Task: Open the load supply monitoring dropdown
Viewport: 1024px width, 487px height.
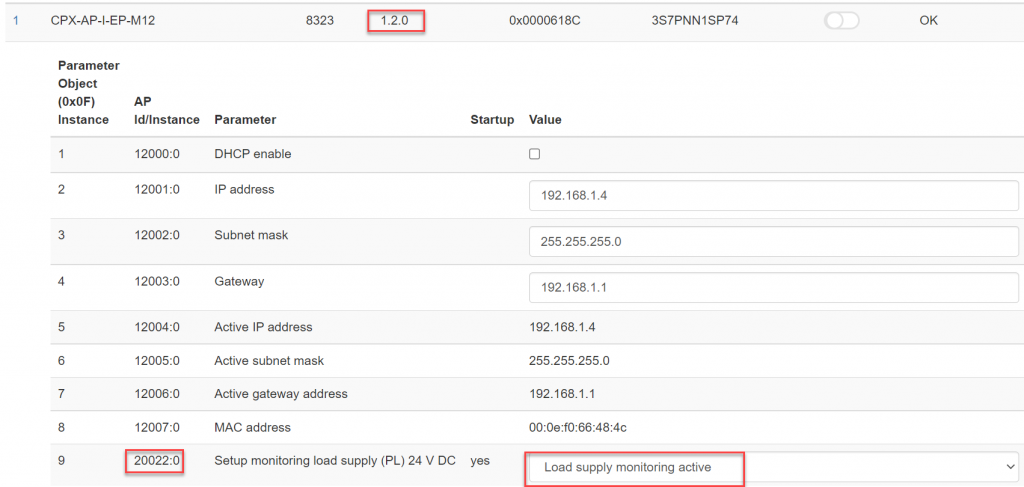Action: tap(774, 467)
